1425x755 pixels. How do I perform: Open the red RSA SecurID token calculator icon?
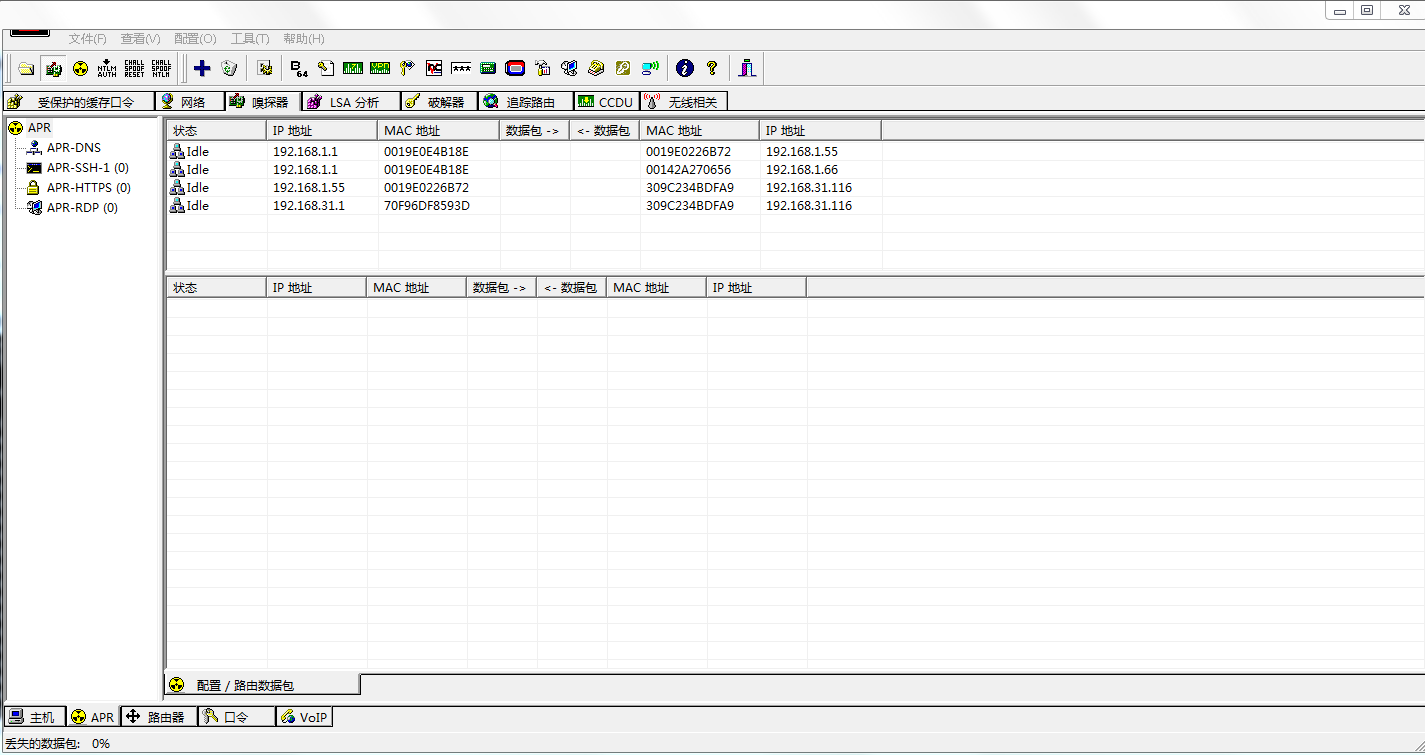pyautogui.click(x=515, y=68)
